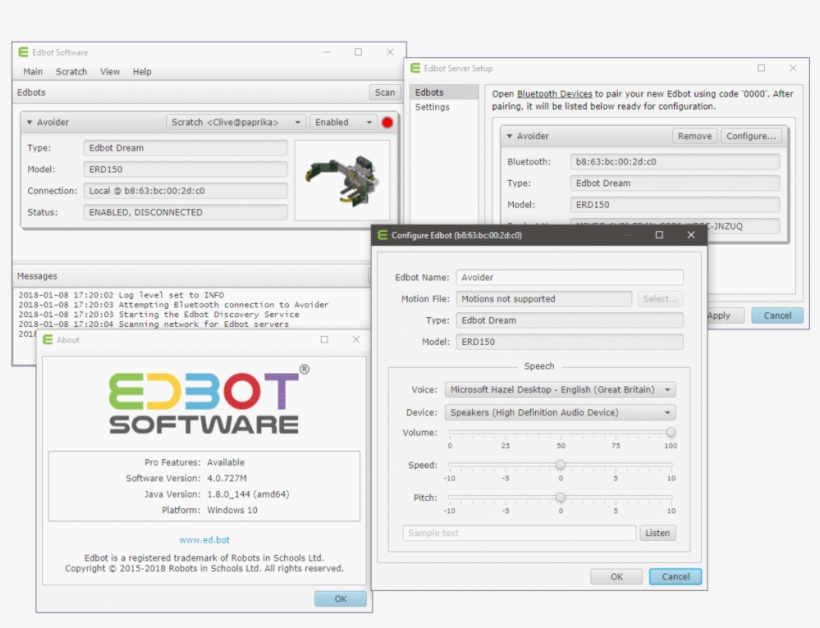The width and height of the screenshot is (820, 628).
Task: Click Apply in Edbot Server Setup
Action: tap(725, 315)
